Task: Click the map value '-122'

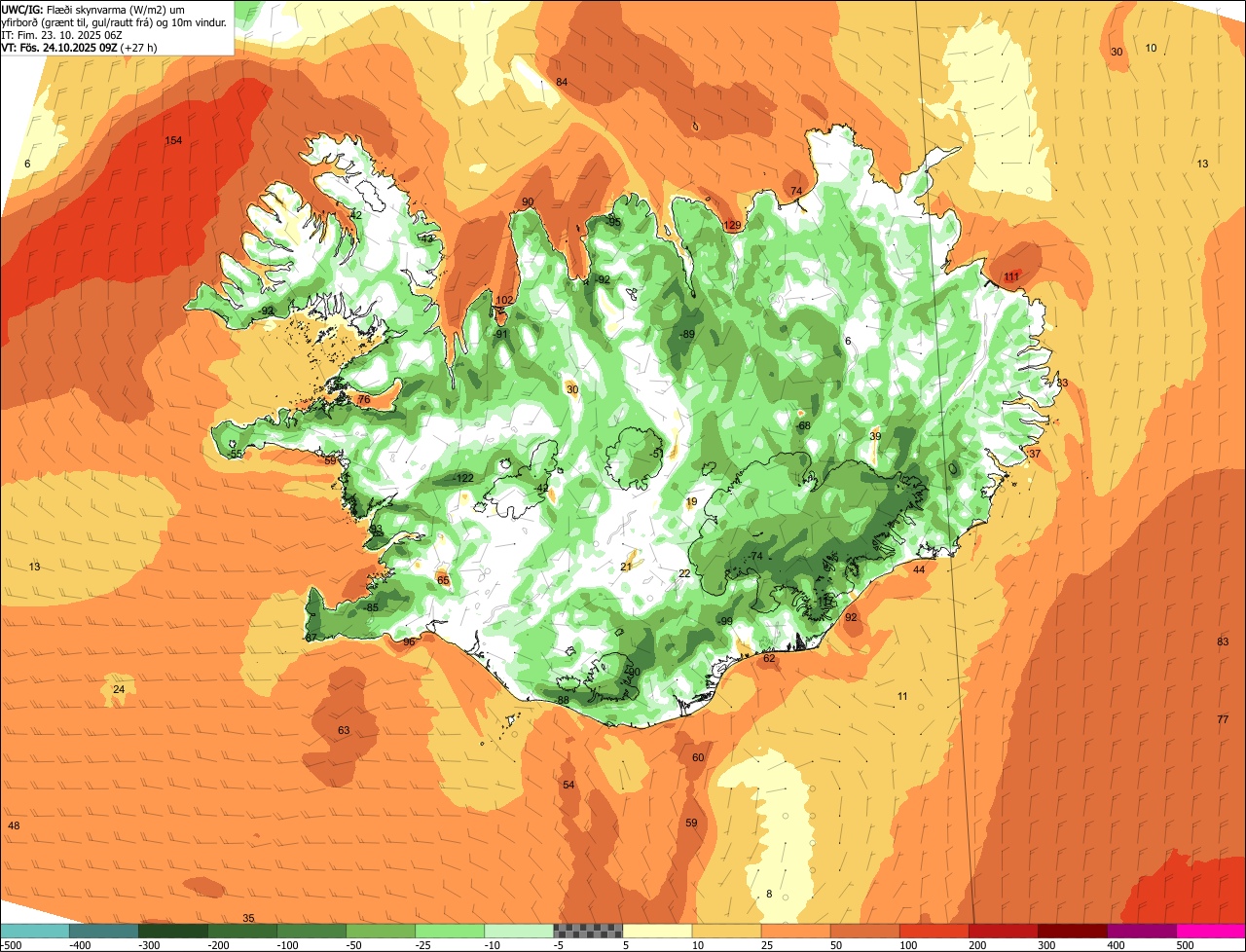Action: pyautogui.click(x=463, y=478)
